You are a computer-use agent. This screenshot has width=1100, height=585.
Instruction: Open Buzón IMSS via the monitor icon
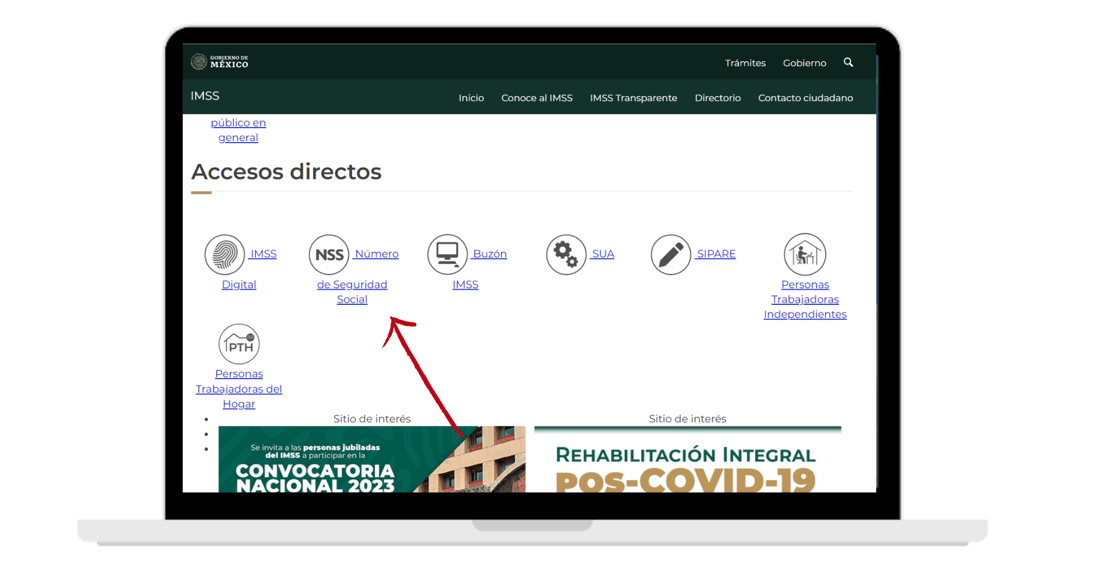tap(448, 253)
